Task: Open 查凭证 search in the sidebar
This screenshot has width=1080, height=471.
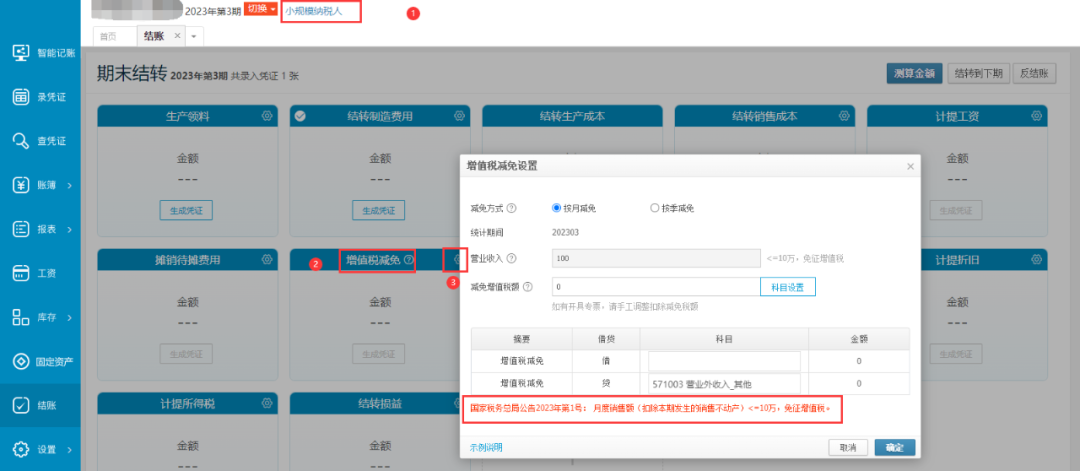Action: (x=40, y=141)
